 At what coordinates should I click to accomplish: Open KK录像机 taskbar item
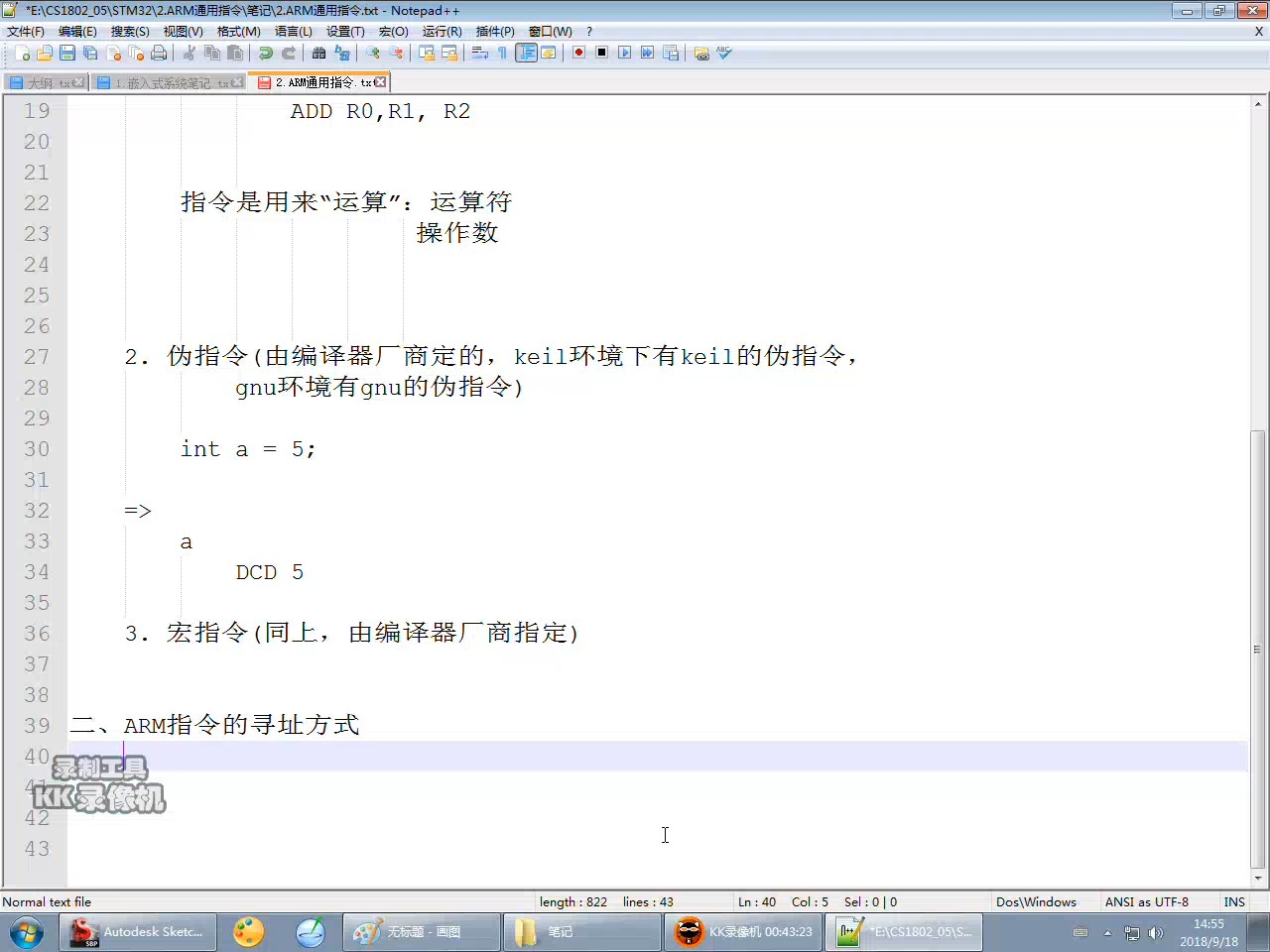pyautogui.click(x=743, y=932)
